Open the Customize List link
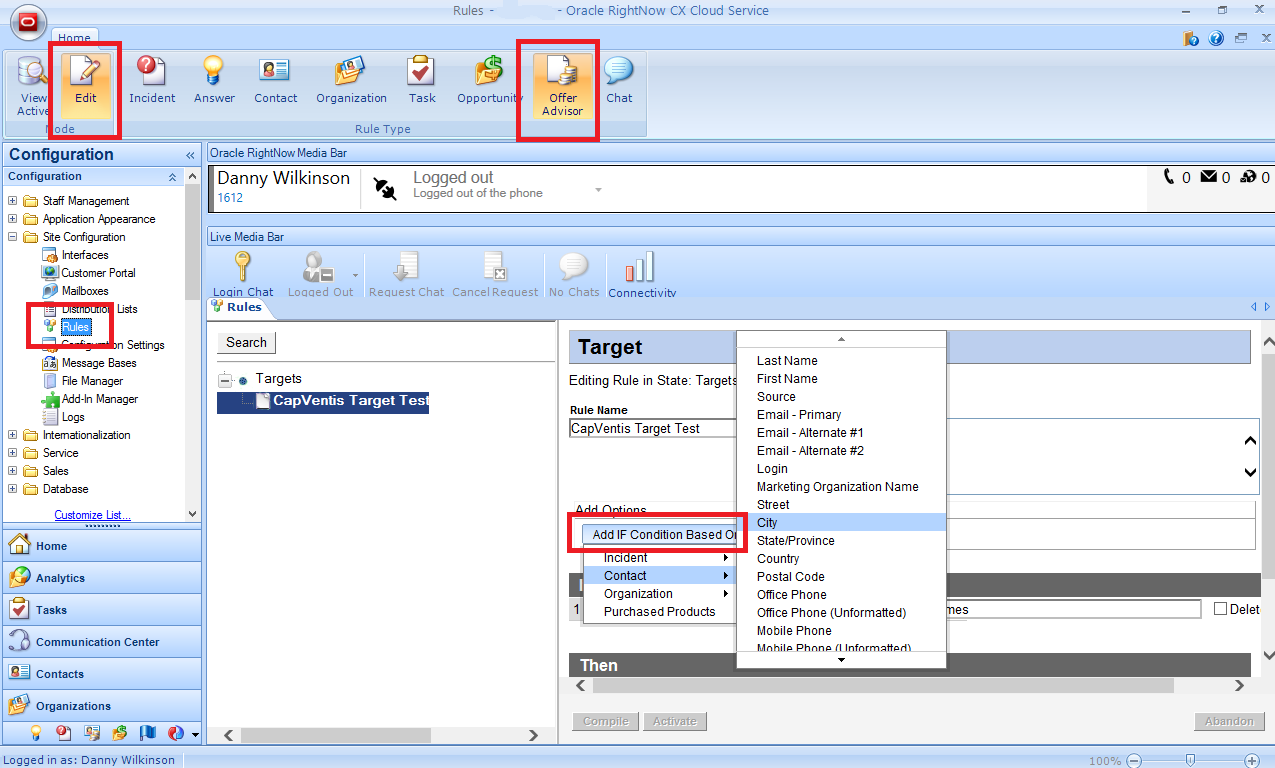This screenshot has height=768, width=1275. 92,515
